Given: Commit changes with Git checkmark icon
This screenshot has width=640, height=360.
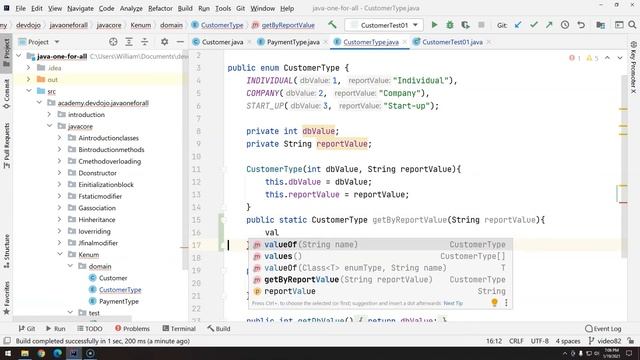Looking at the screenshot, I should tap(533, 25).
